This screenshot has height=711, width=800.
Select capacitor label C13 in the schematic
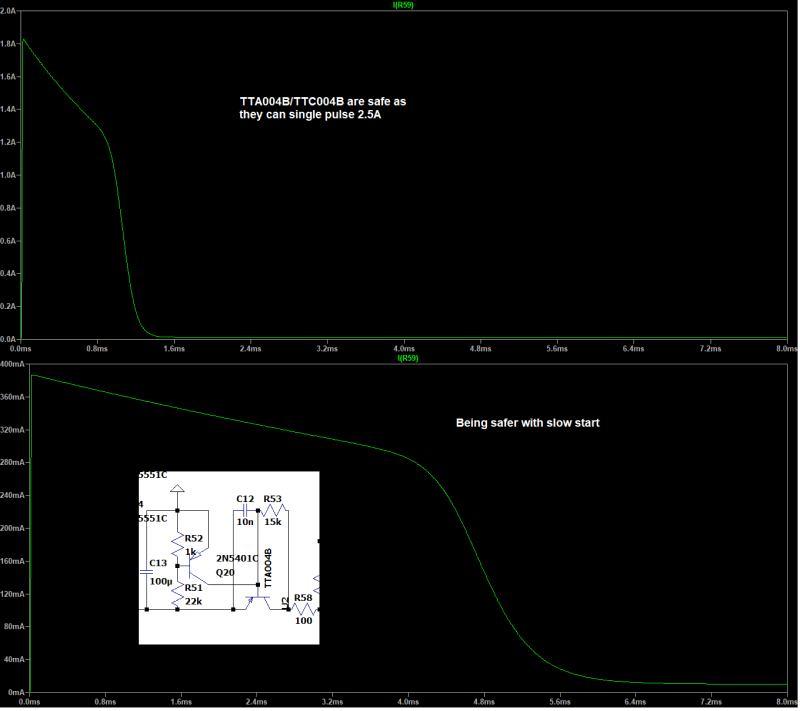(x=158, y=563)
